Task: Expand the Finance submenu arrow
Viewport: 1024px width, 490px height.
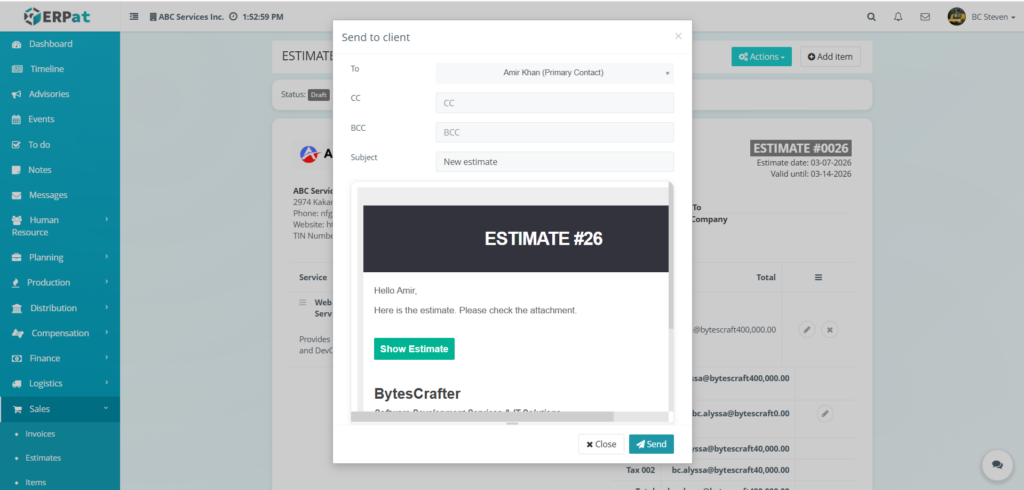Action: point(106,358)
